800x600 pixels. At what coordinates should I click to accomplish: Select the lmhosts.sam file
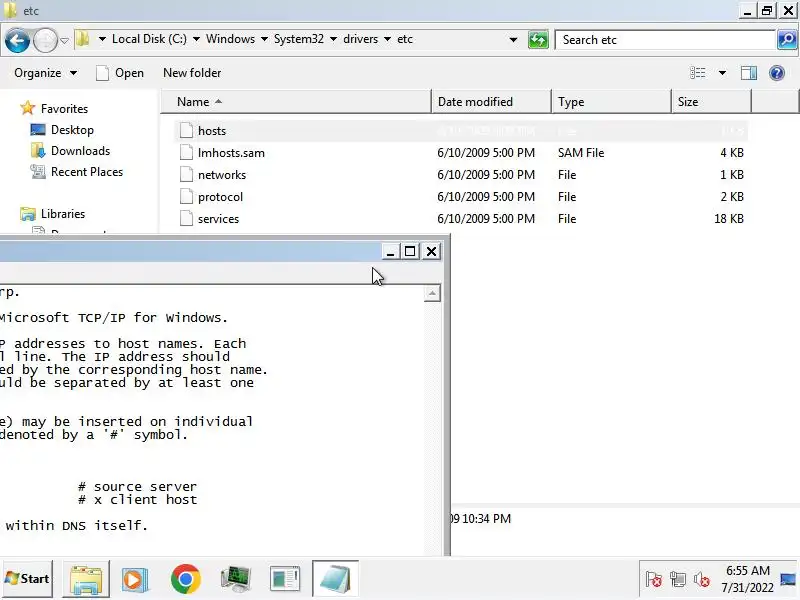coord(461,153)
